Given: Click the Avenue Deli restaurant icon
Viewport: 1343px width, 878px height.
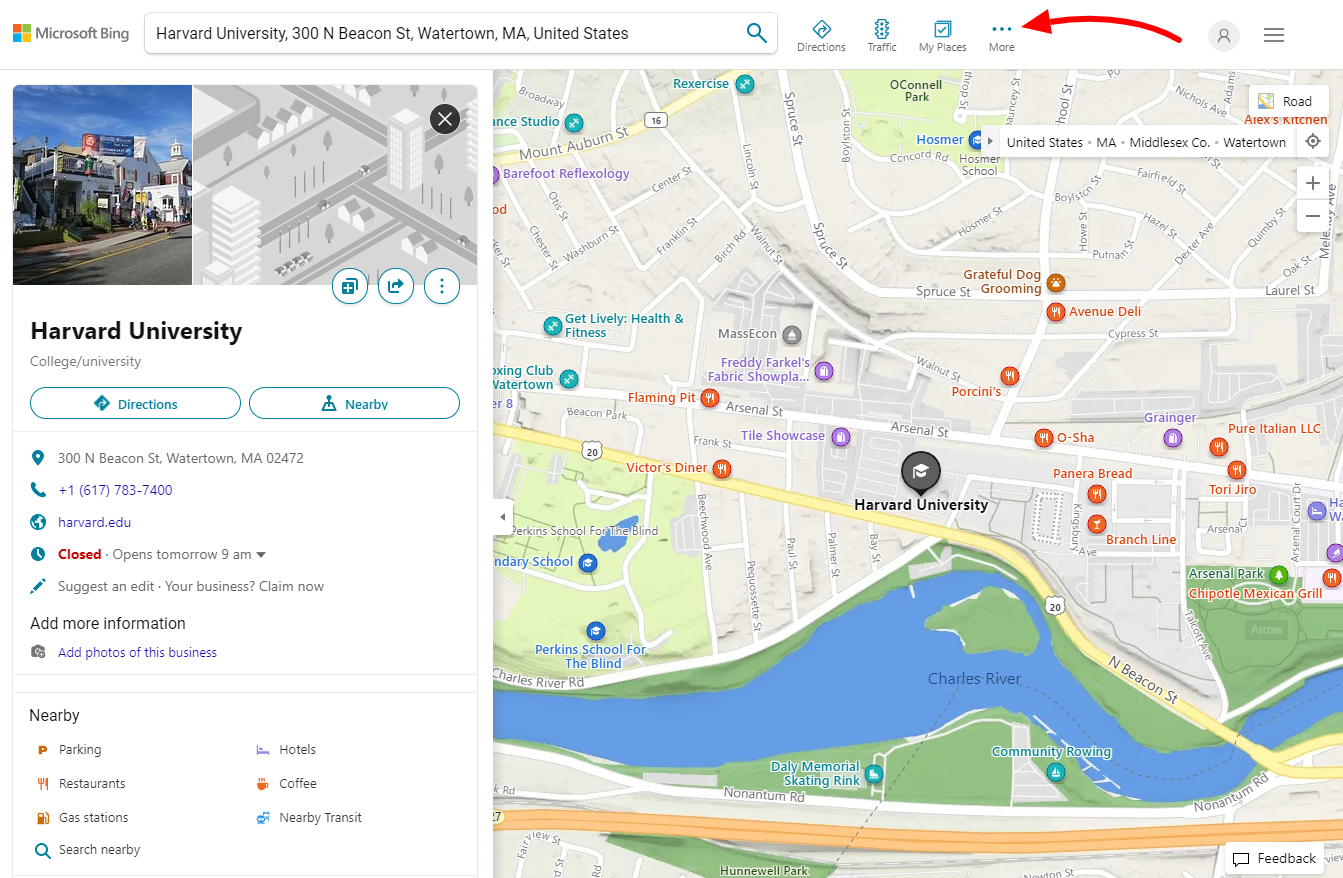Looking at the screenshot, I should point(1055,312).
